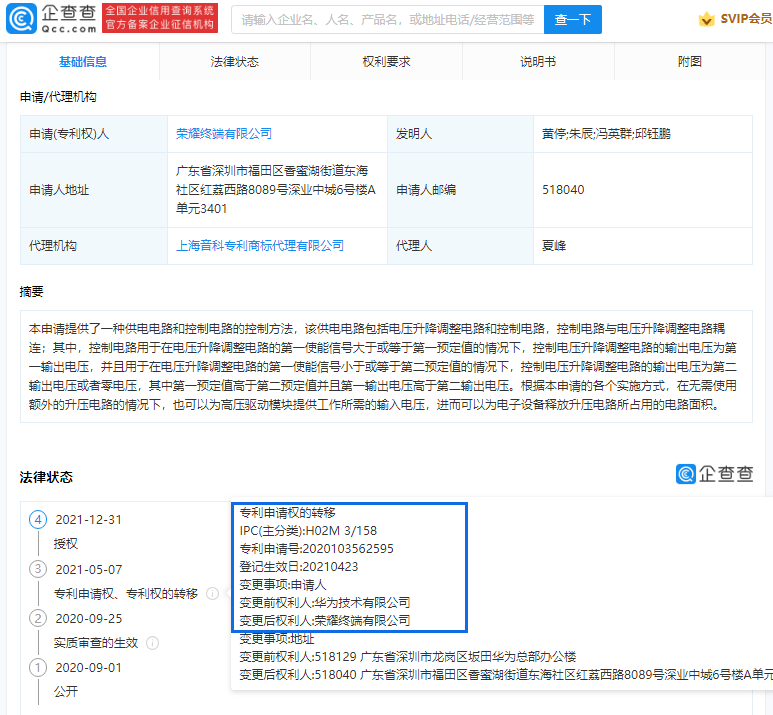Click the 企查查 watermark logo near 法律状态

point(714,474)
